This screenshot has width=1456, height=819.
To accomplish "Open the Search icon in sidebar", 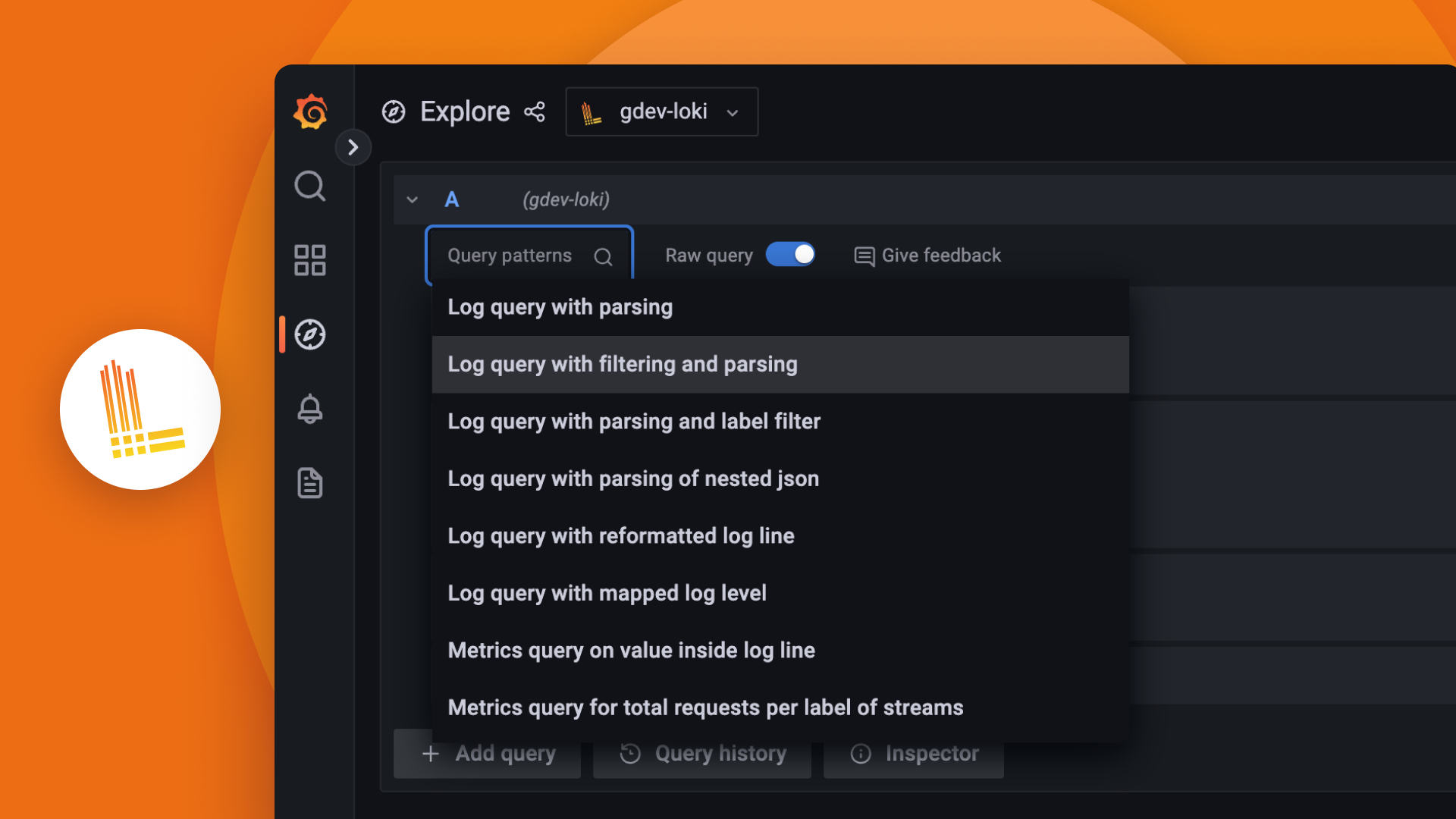I will click(x=310, y=186).
